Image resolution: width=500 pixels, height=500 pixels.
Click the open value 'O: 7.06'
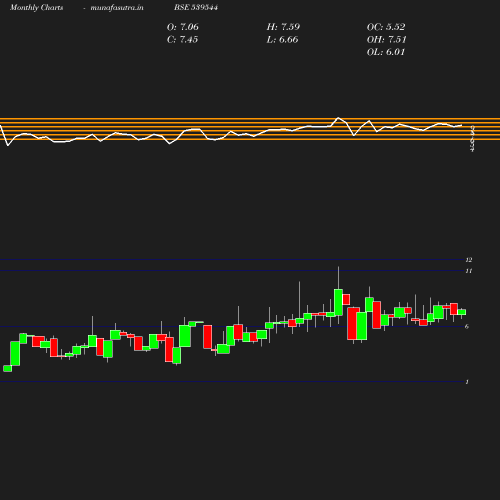click(x=183, y=27)
